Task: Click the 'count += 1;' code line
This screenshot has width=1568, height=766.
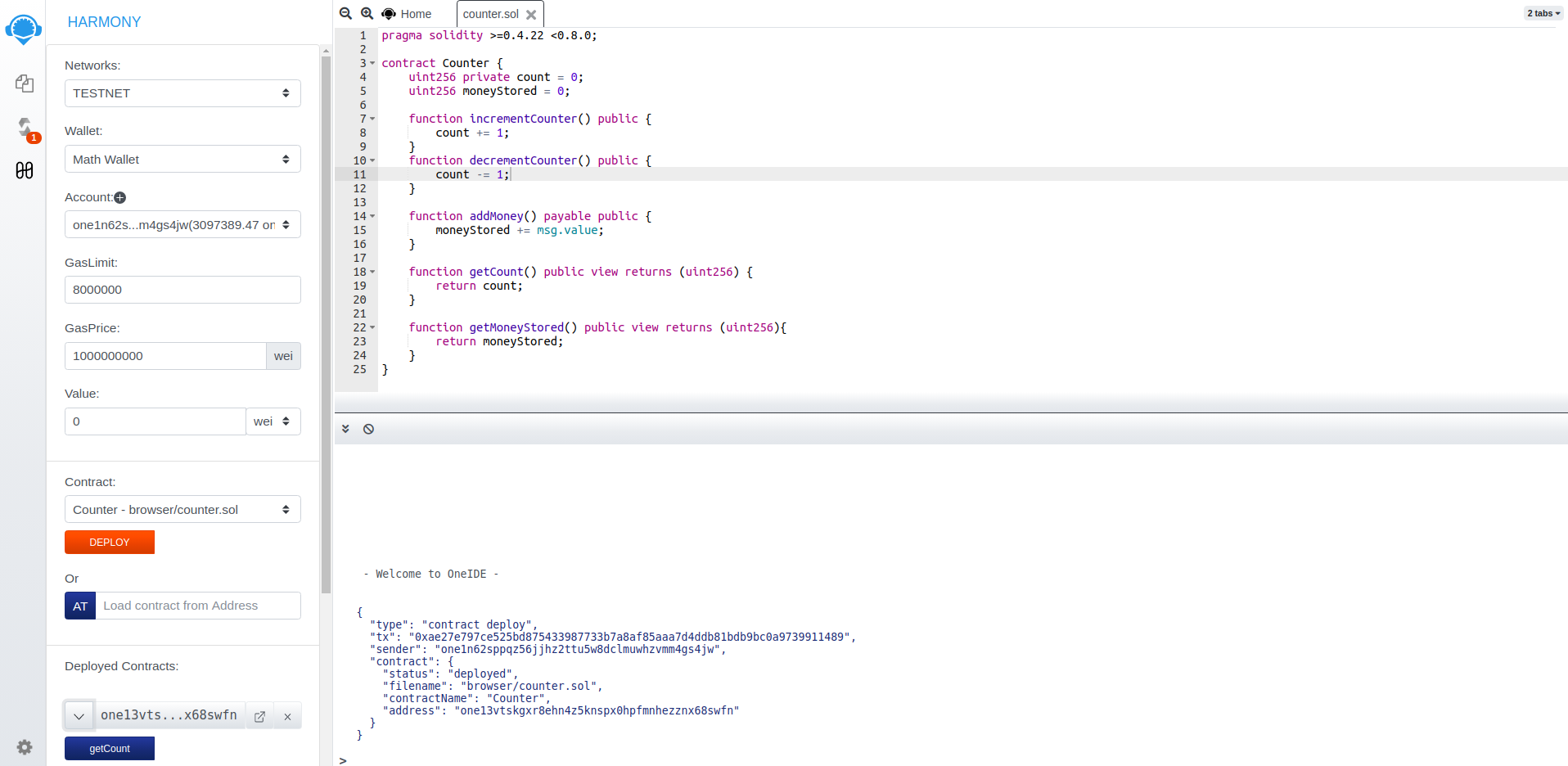Action: 472,133
